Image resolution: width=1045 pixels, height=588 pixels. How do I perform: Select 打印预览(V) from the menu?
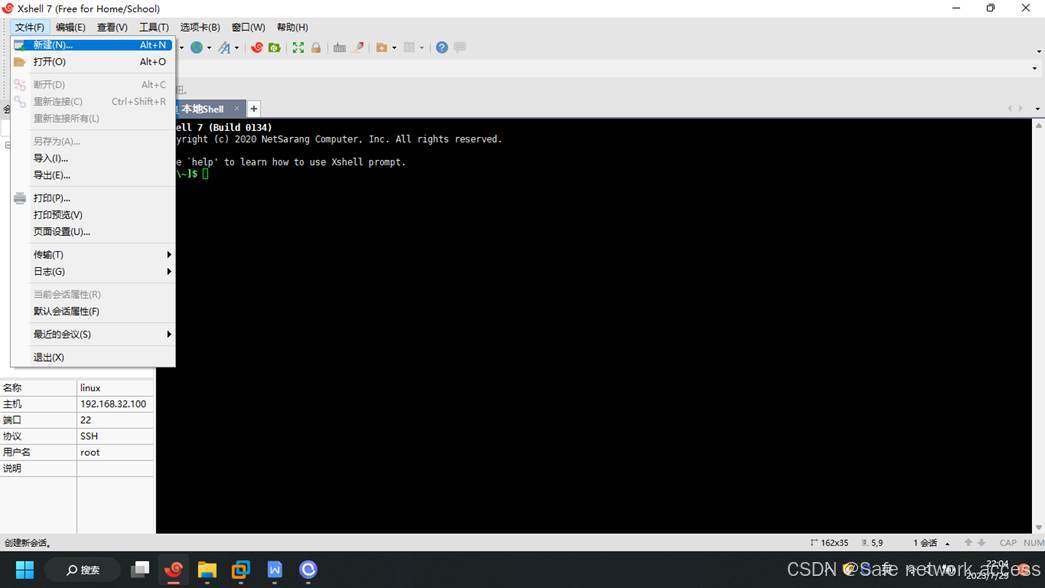point(93,215)
